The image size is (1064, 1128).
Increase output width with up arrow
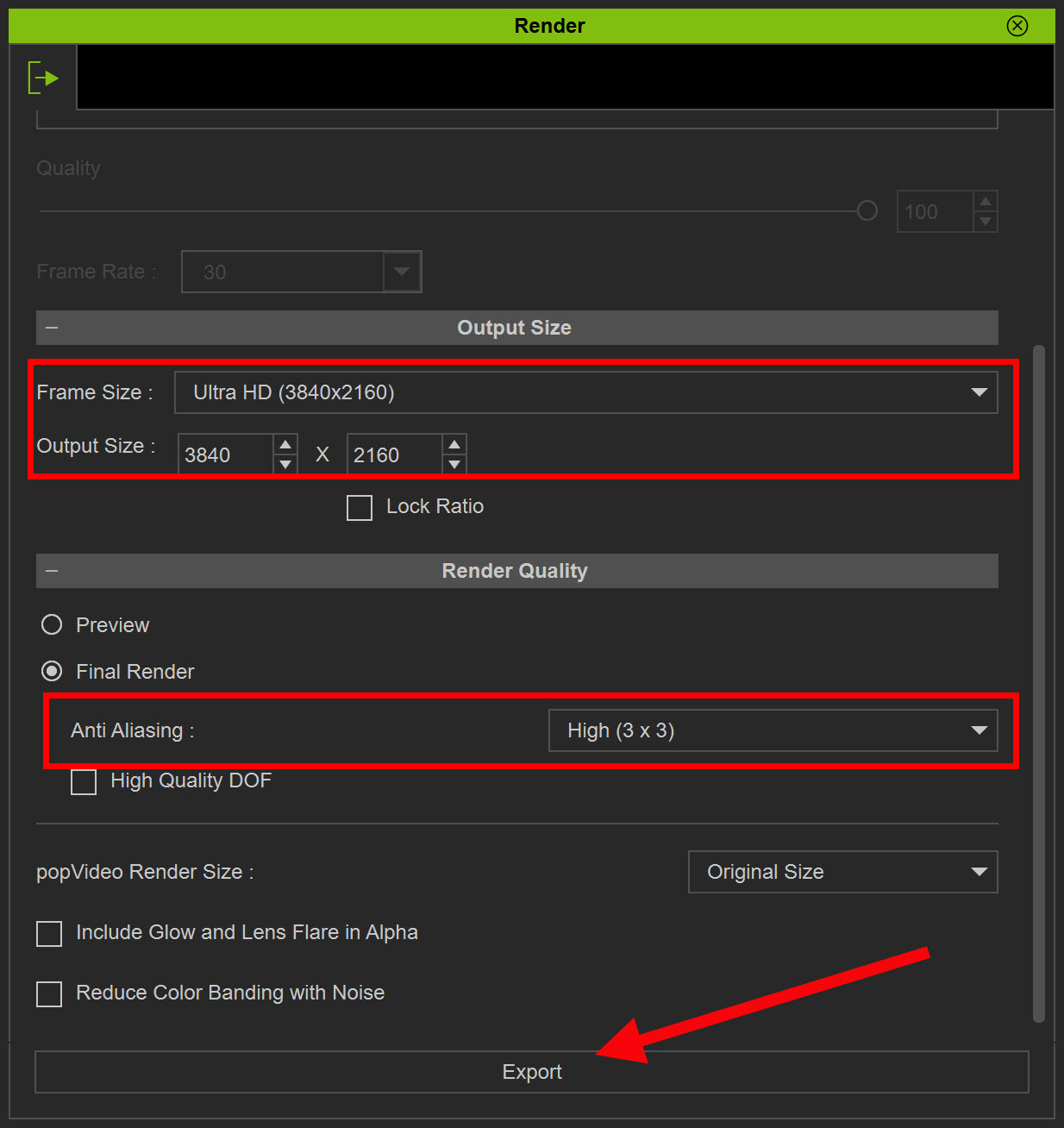pyautogui.click(x=285, y=444)
